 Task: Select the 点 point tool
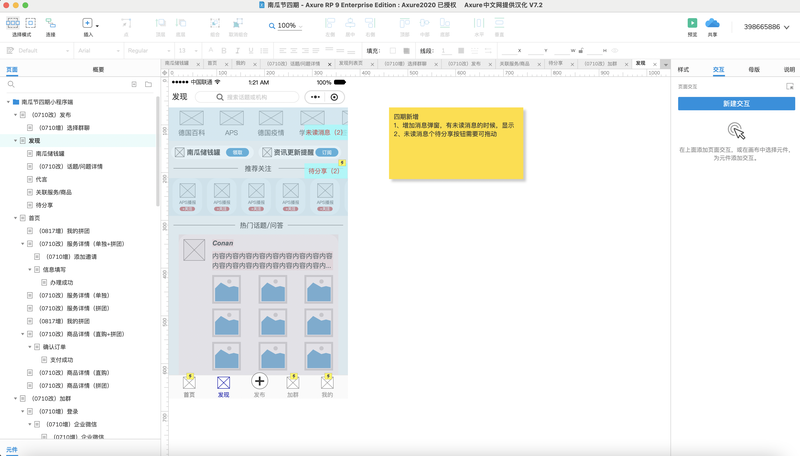click(x=126, y=23)
